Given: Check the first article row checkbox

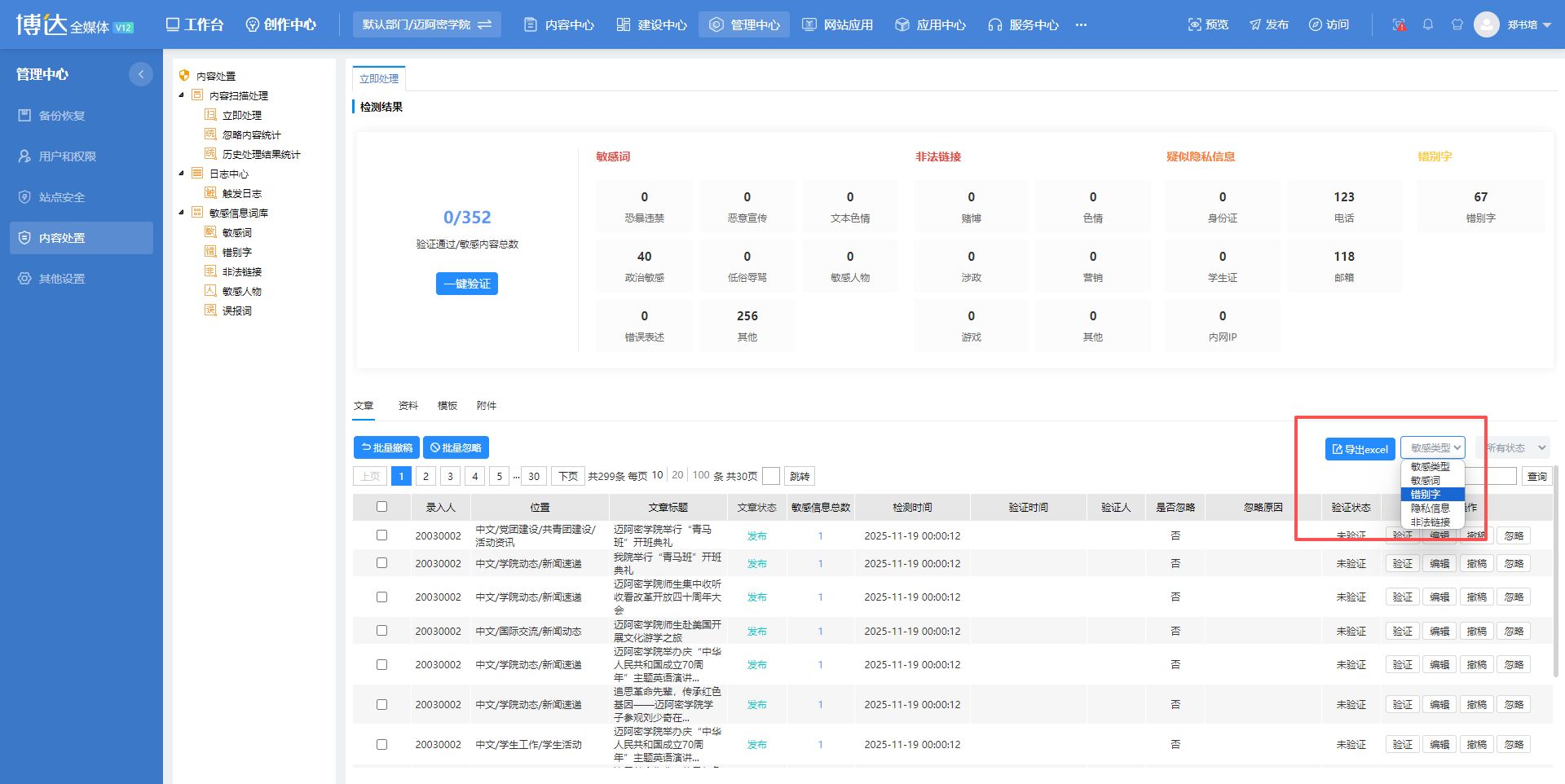Looking at the screenshot, I should pos(381,535).
